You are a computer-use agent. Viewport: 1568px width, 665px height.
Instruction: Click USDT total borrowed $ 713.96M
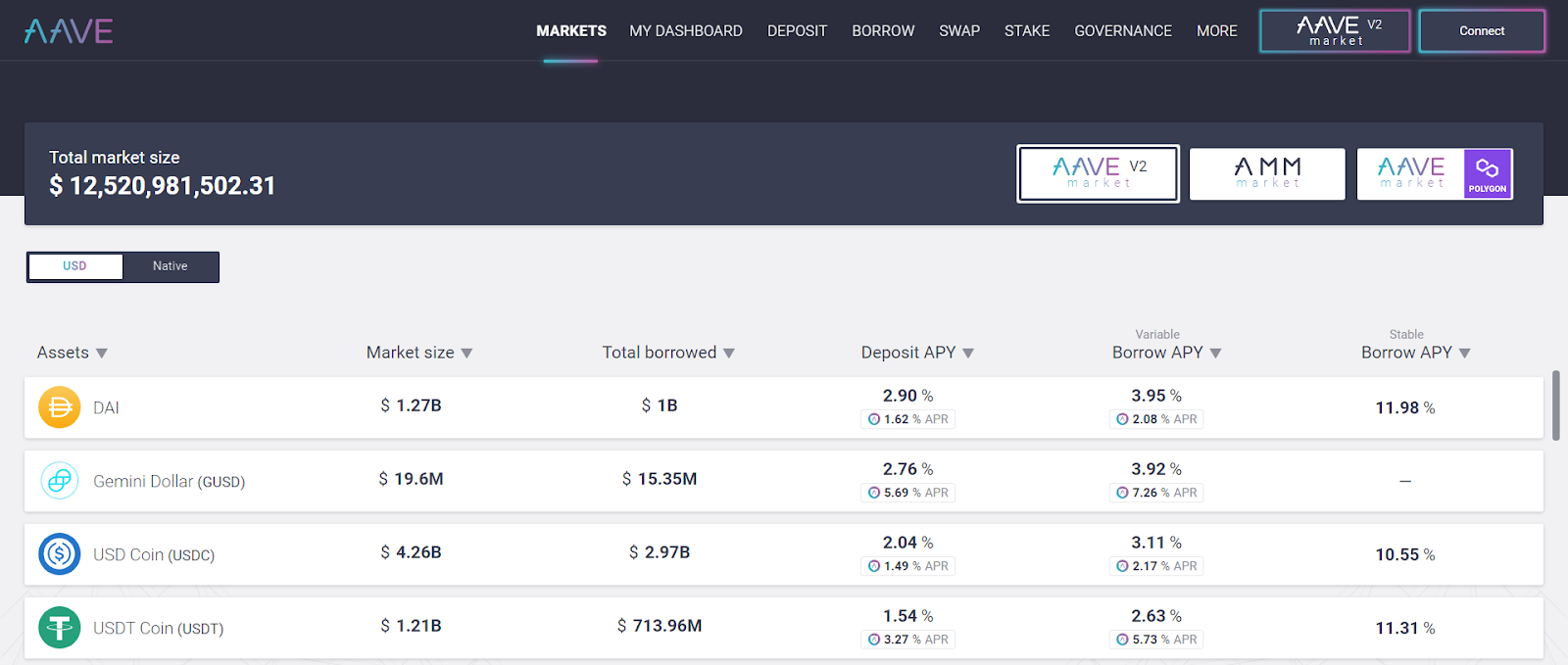click(660, 626)
